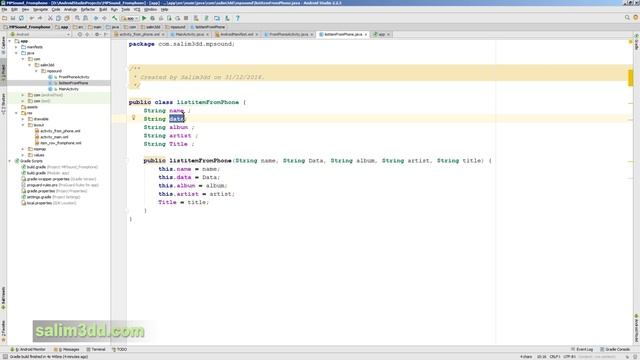Click the lightbulb intention icon in gutter
The width and height of the screenshot is (640, 360).
pyautogui.click(x=133, y=118)
